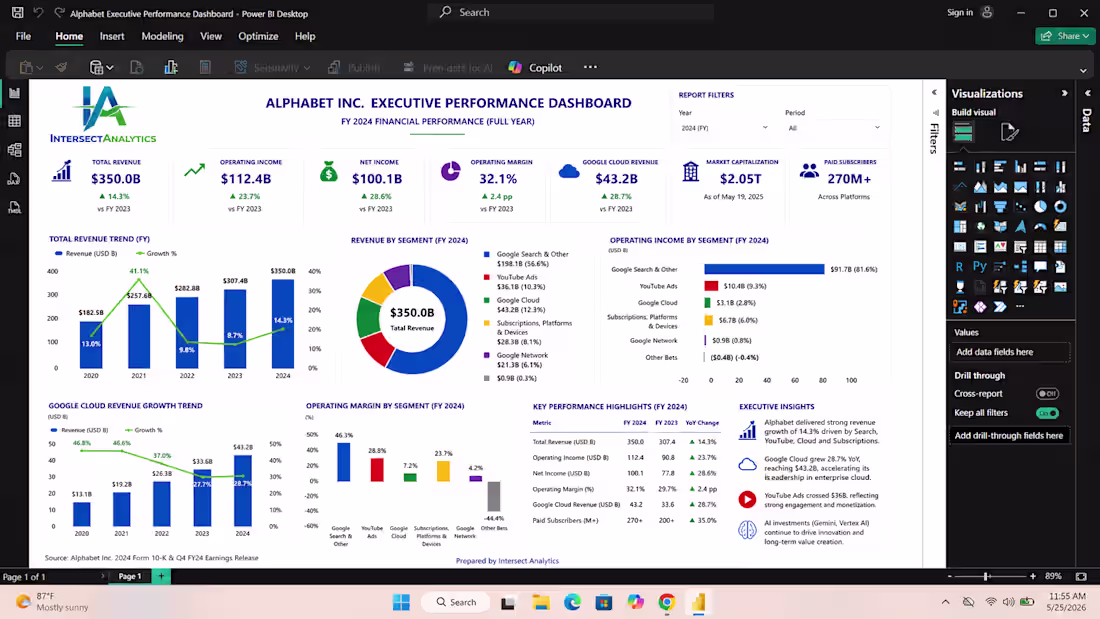
Task: Click the Sign in button
Action: 970,13
